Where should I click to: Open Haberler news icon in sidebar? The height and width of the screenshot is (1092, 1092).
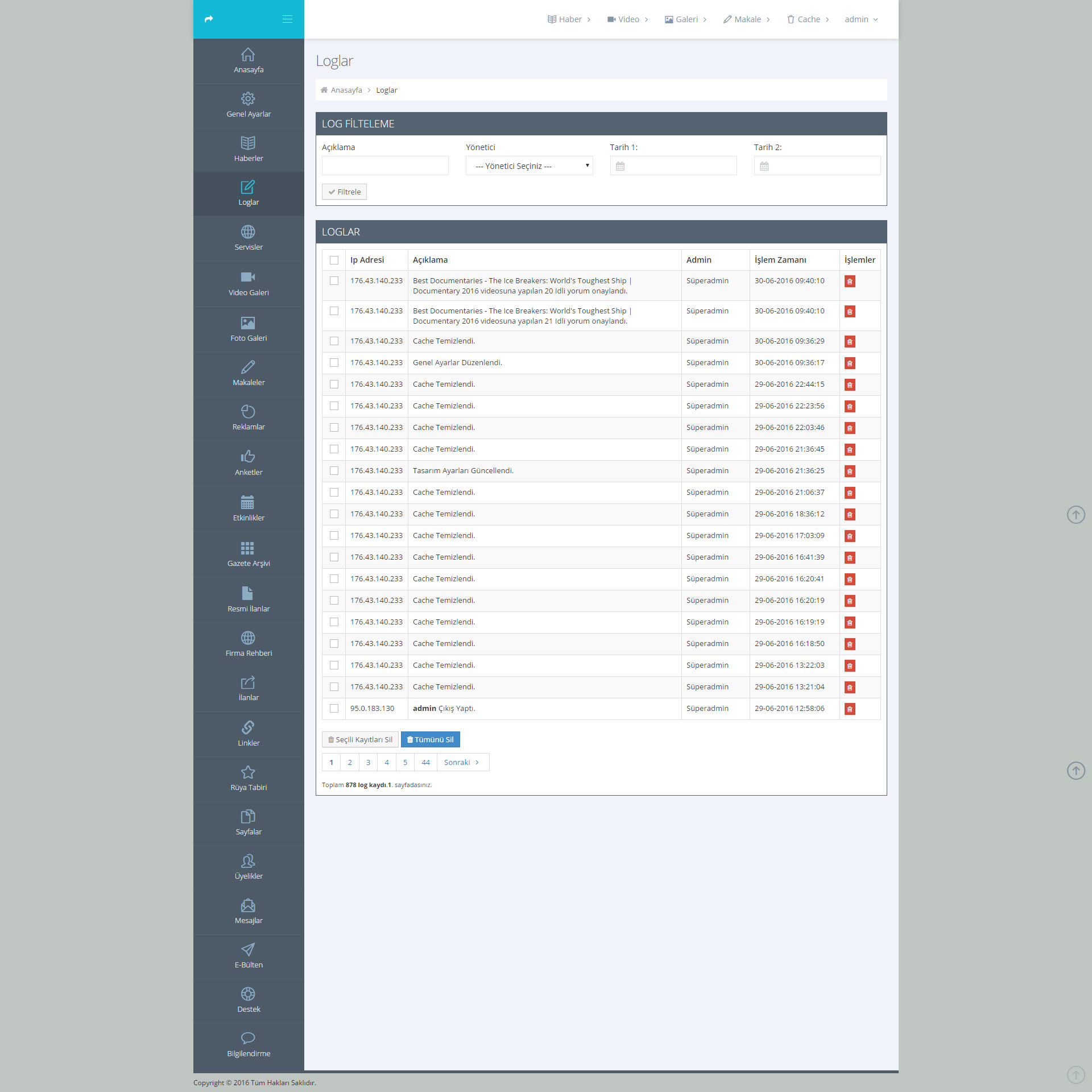[x=248, y=143]
